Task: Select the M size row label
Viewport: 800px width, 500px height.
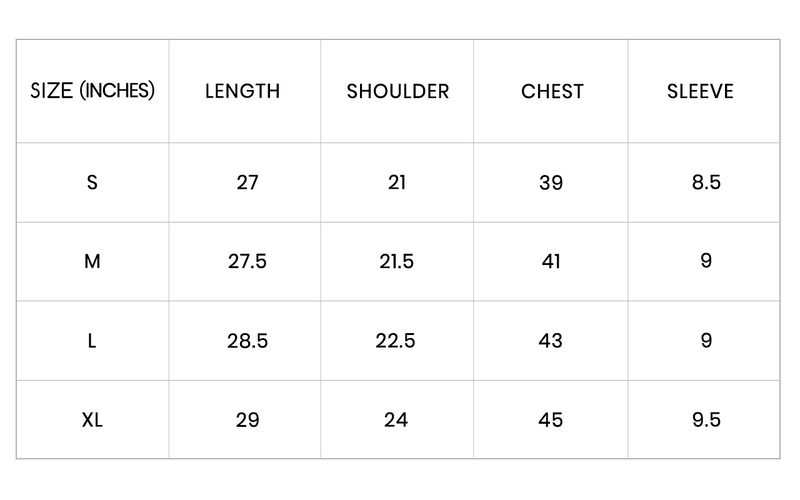Action: tap(93, 262)
